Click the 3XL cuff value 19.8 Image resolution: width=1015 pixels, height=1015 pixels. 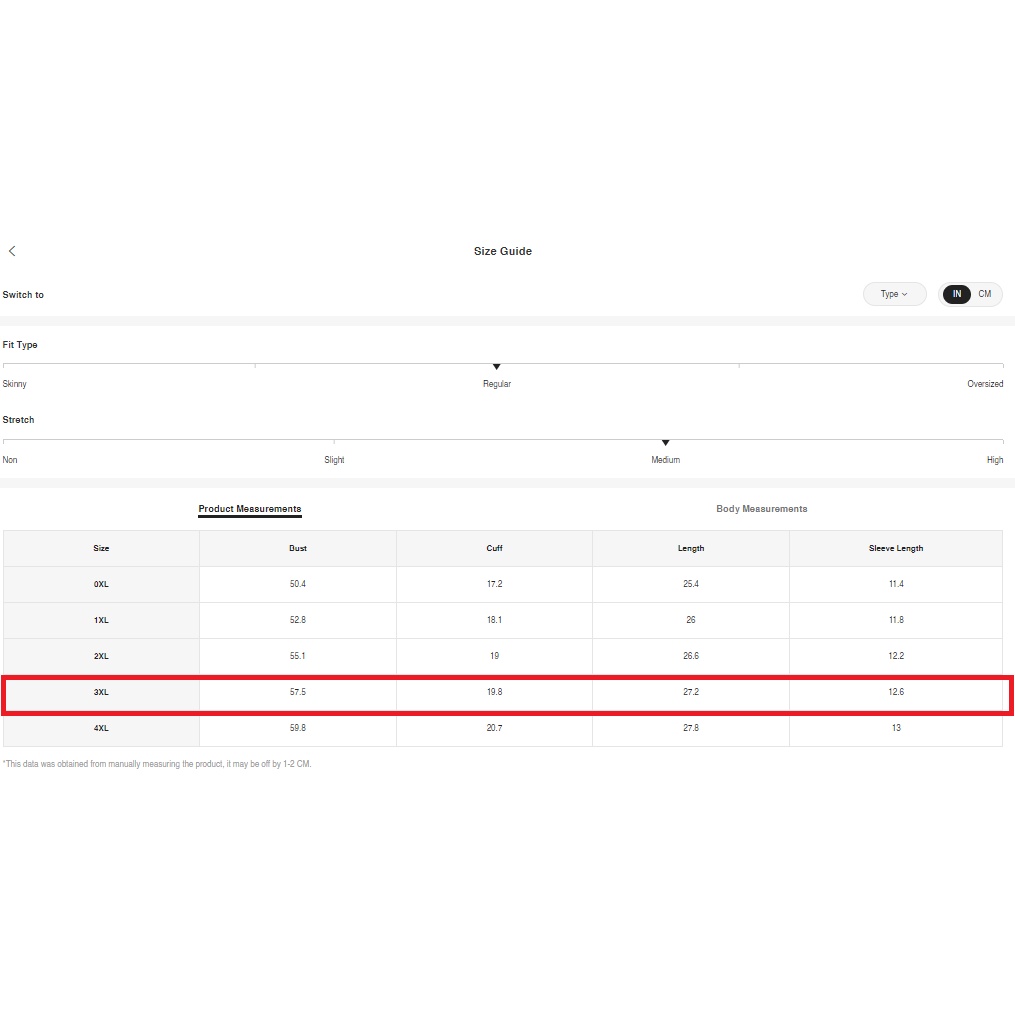[x=495, y=692]
